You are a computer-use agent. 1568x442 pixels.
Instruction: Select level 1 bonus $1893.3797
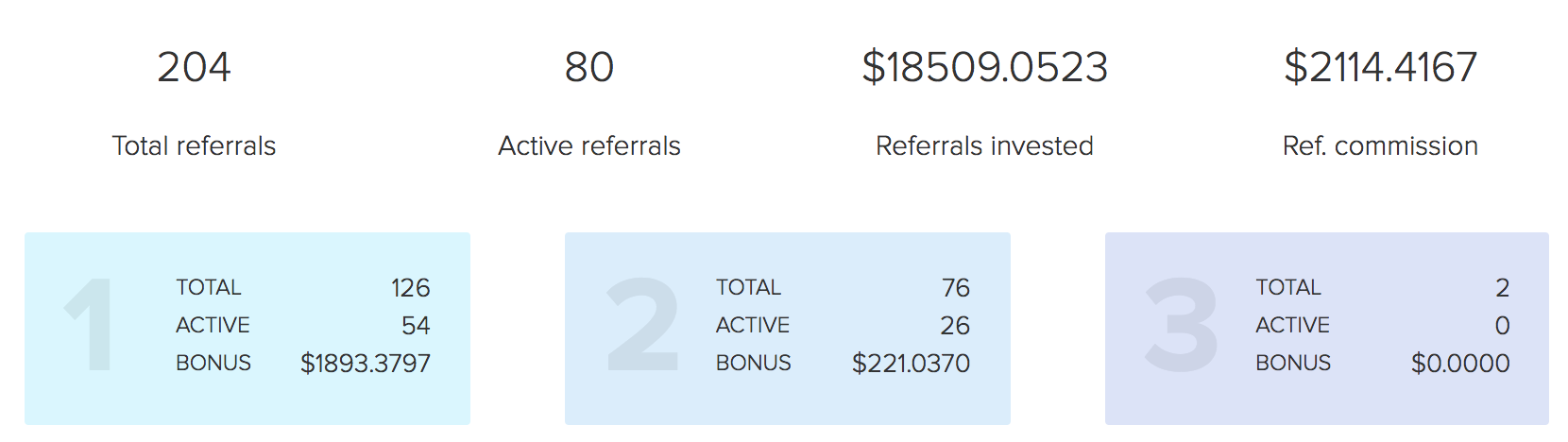tap(366, 363)
